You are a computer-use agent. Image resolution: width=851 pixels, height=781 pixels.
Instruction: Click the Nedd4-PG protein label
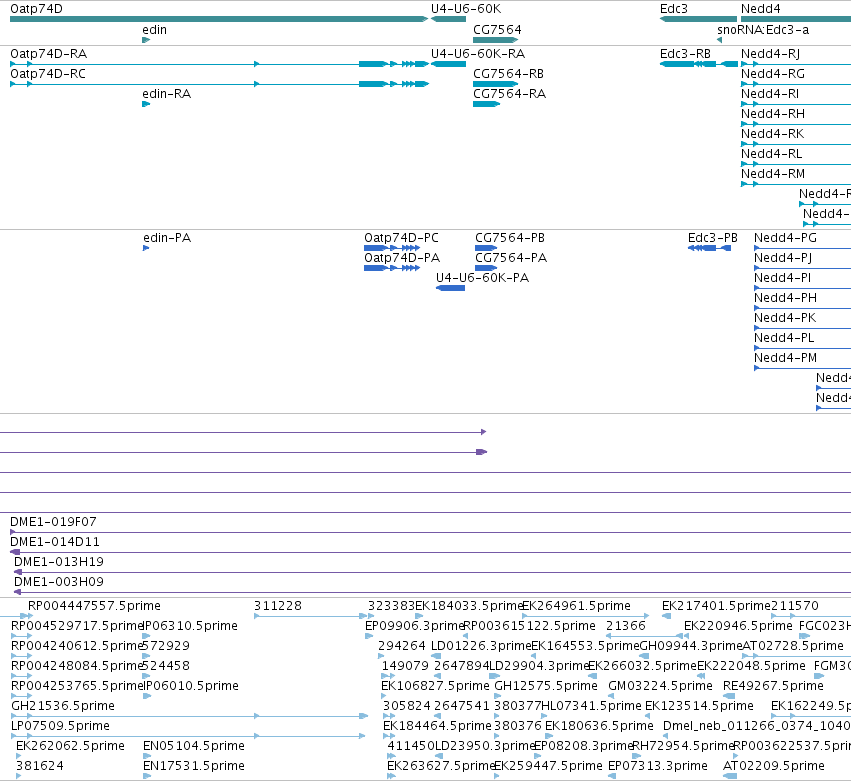pos(785,238)
